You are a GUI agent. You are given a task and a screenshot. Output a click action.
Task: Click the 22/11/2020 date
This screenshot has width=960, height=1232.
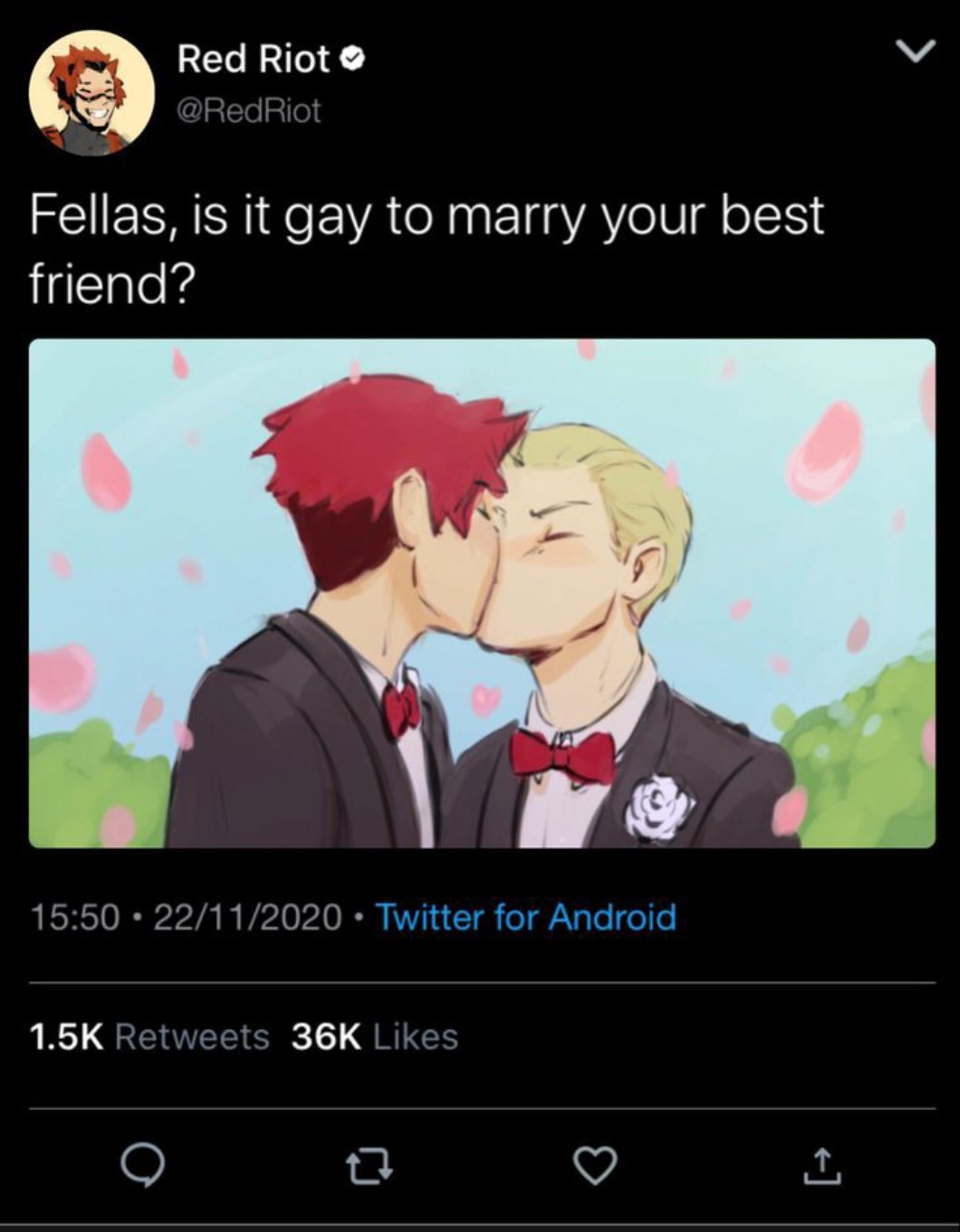click(x=247, y=917)
